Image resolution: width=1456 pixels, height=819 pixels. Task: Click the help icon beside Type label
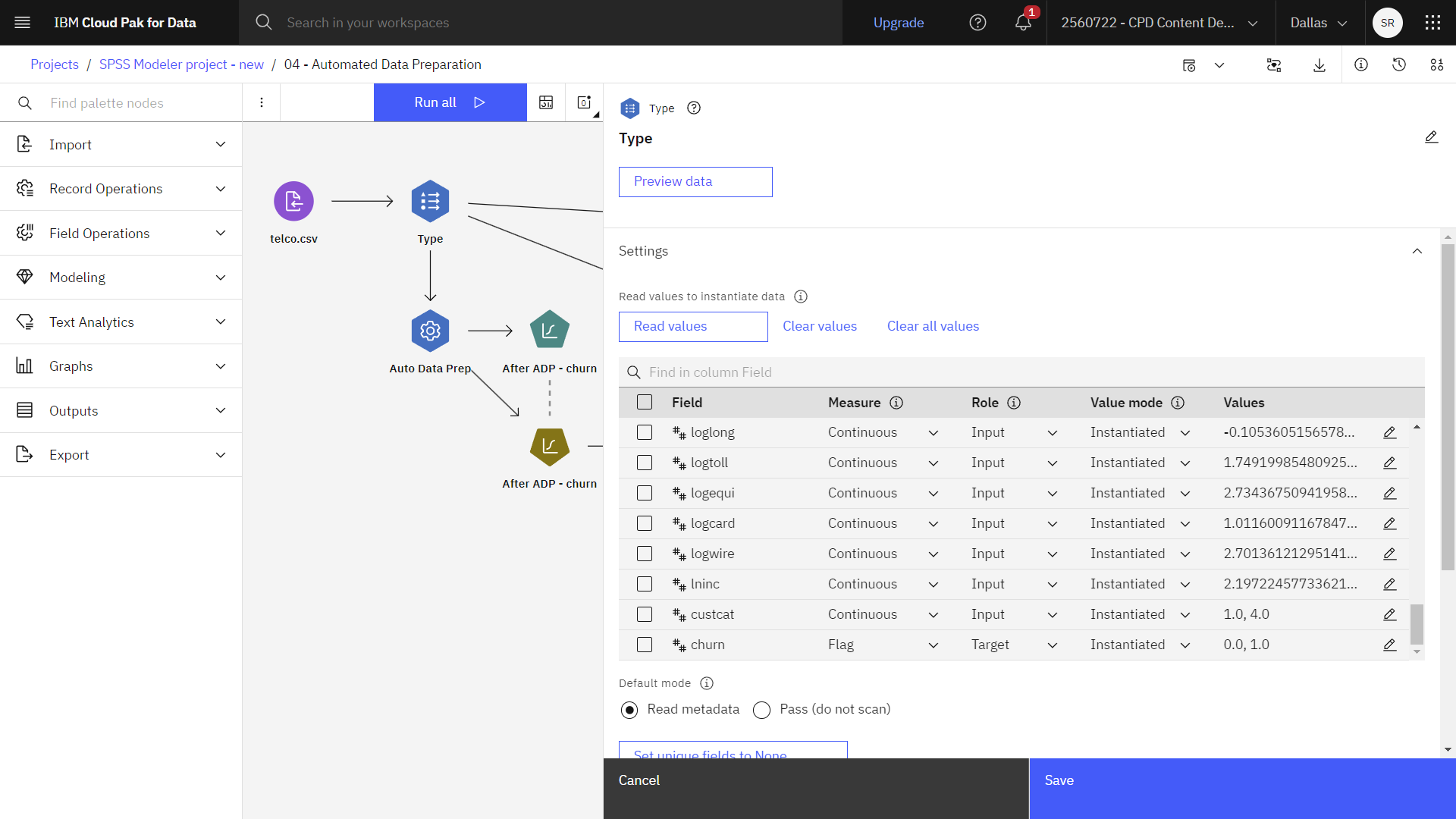(x=694, y=108)
